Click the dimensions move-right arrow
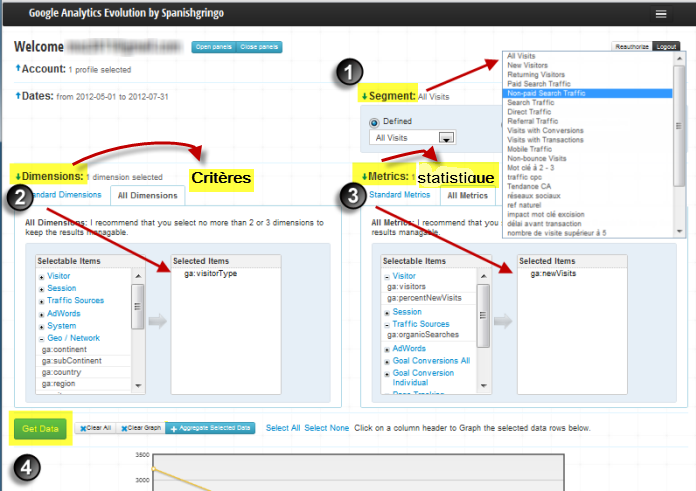The width and height of the screenshot is (696, 491). click(x=158, y=321)
